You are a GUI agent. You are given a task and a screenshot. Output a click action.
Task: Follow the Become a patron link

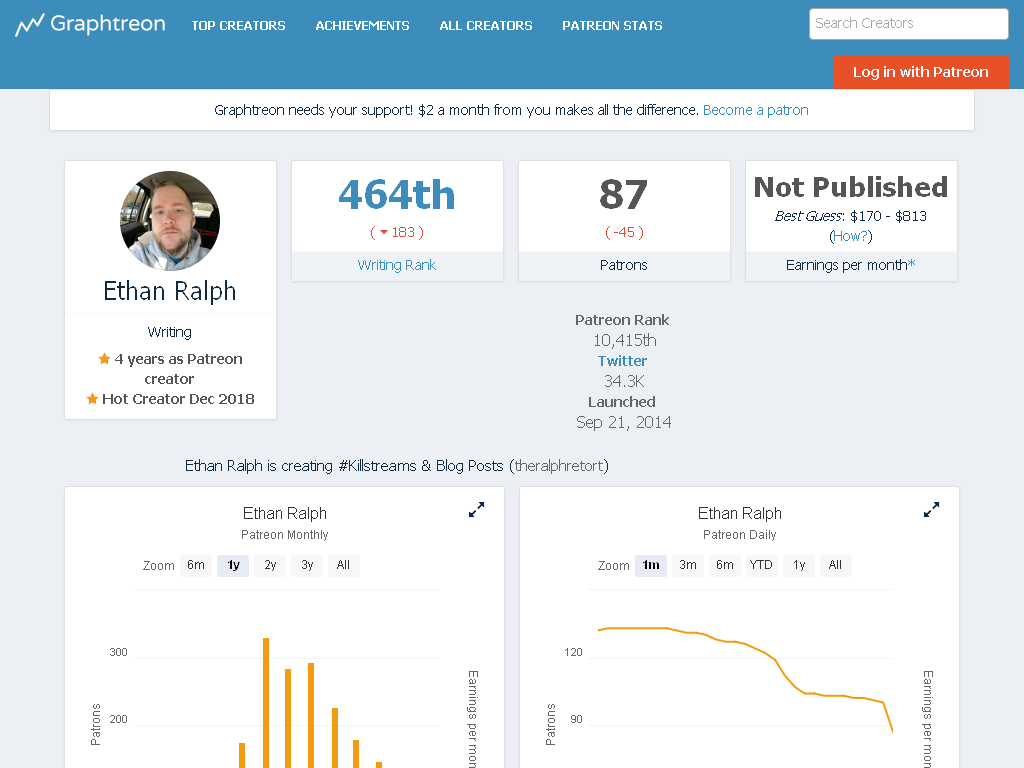(756, 110)
